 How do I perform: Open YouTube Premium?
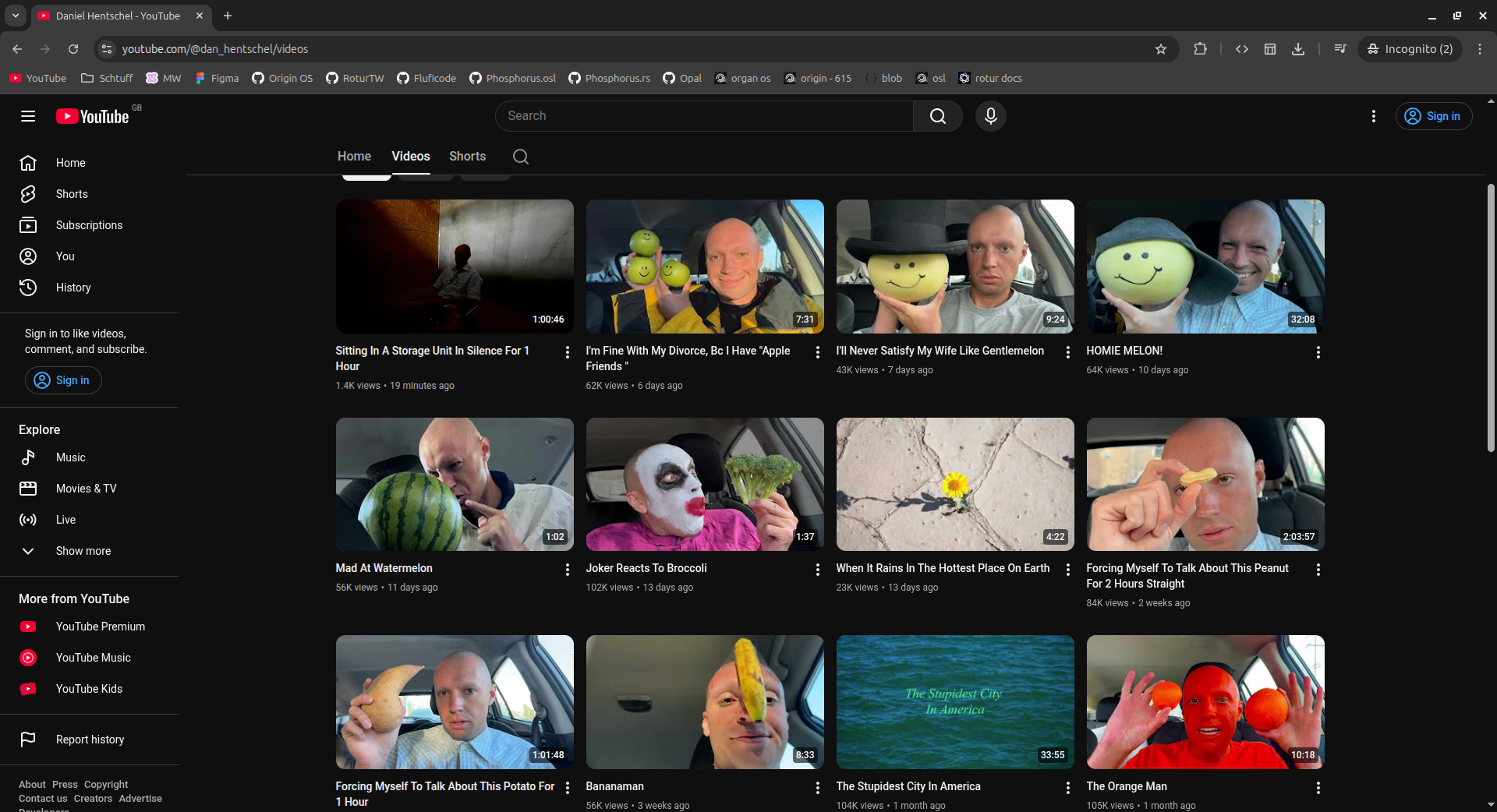point(90,627)
